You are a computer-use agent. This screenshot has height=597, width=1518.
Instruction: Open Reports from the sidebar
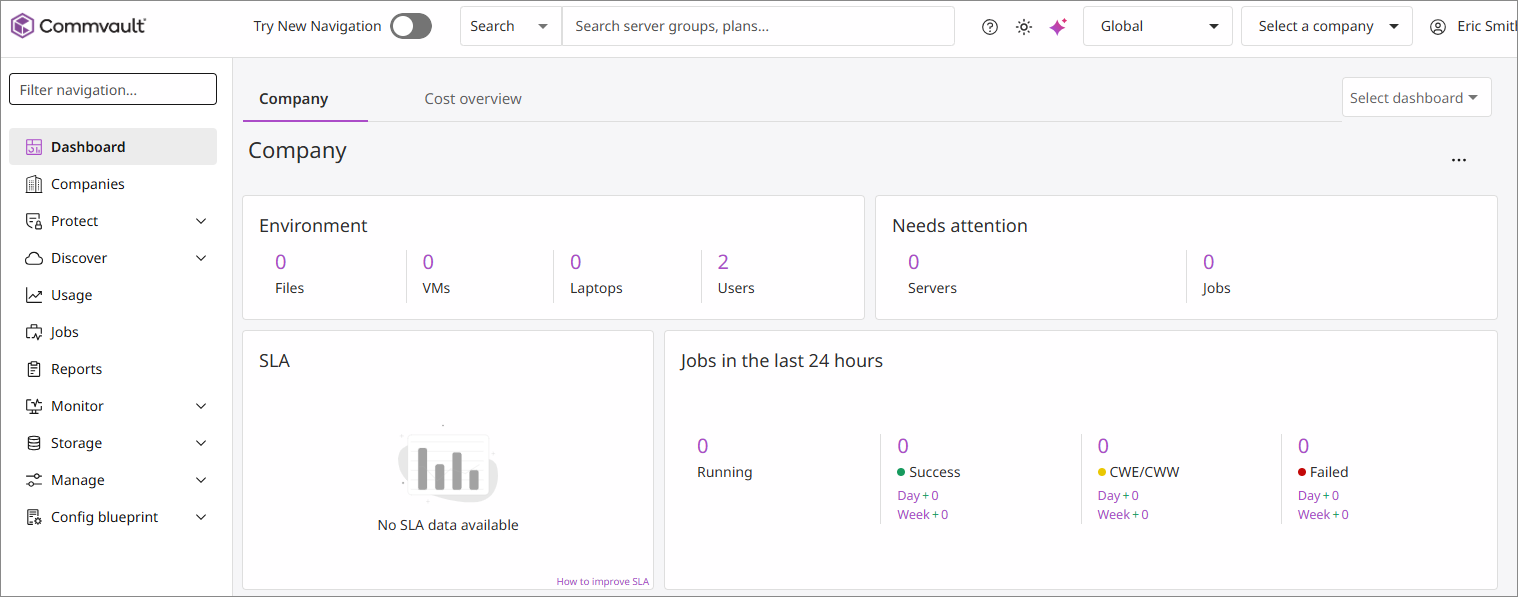point(76,369)
